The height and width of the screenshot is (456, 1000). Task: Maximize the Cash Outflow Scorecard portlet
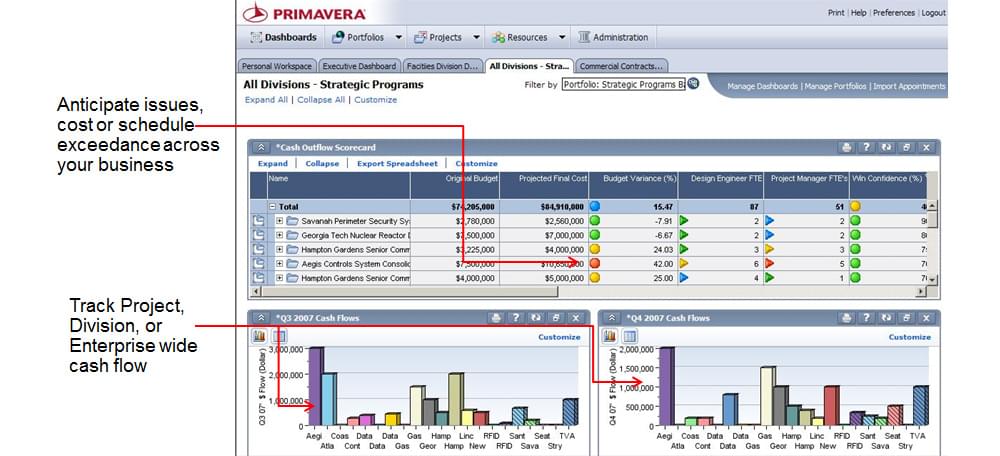coord(906,147)
